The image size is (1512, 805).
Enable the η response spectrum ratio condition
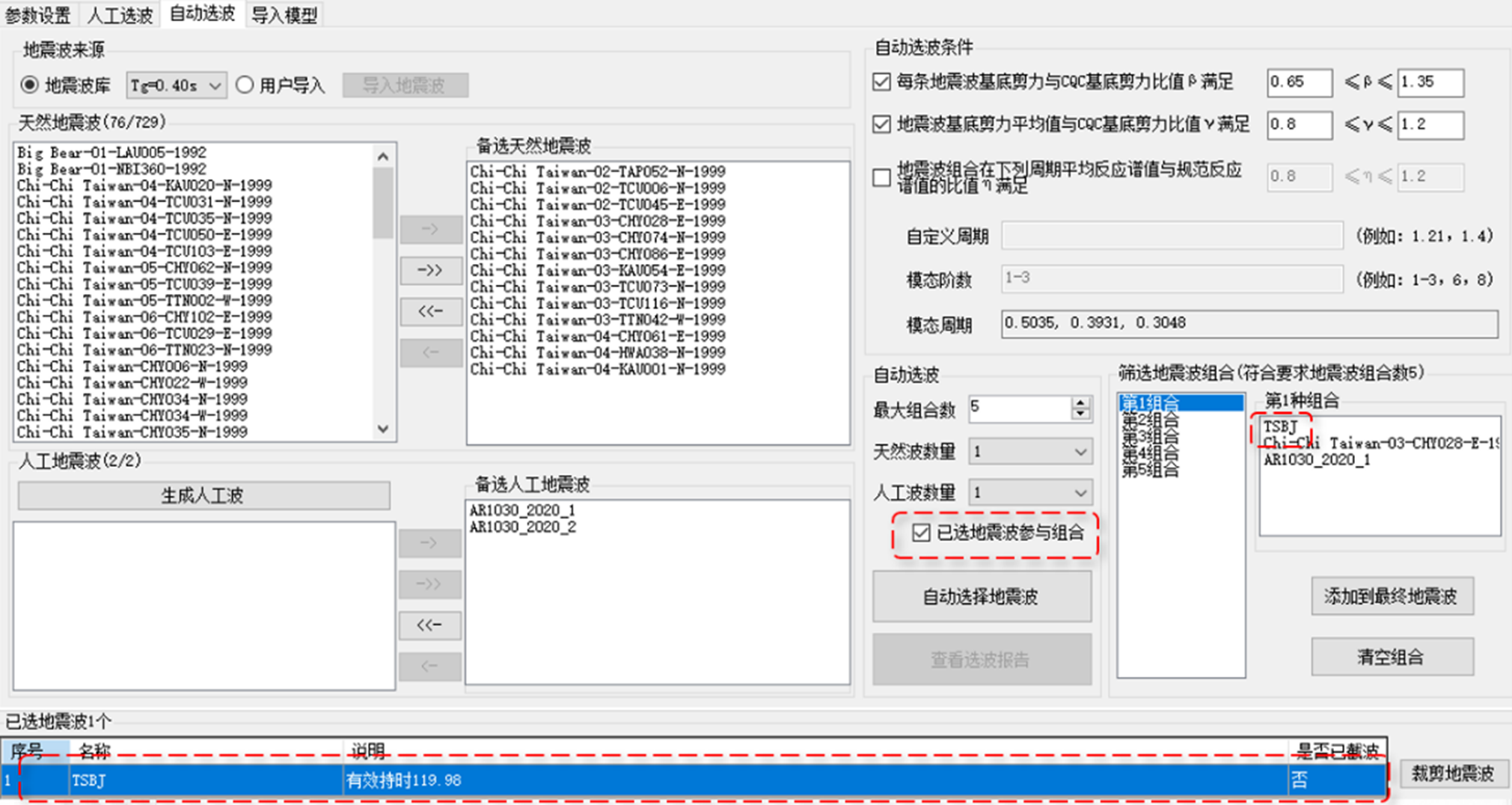pos(882,177)
